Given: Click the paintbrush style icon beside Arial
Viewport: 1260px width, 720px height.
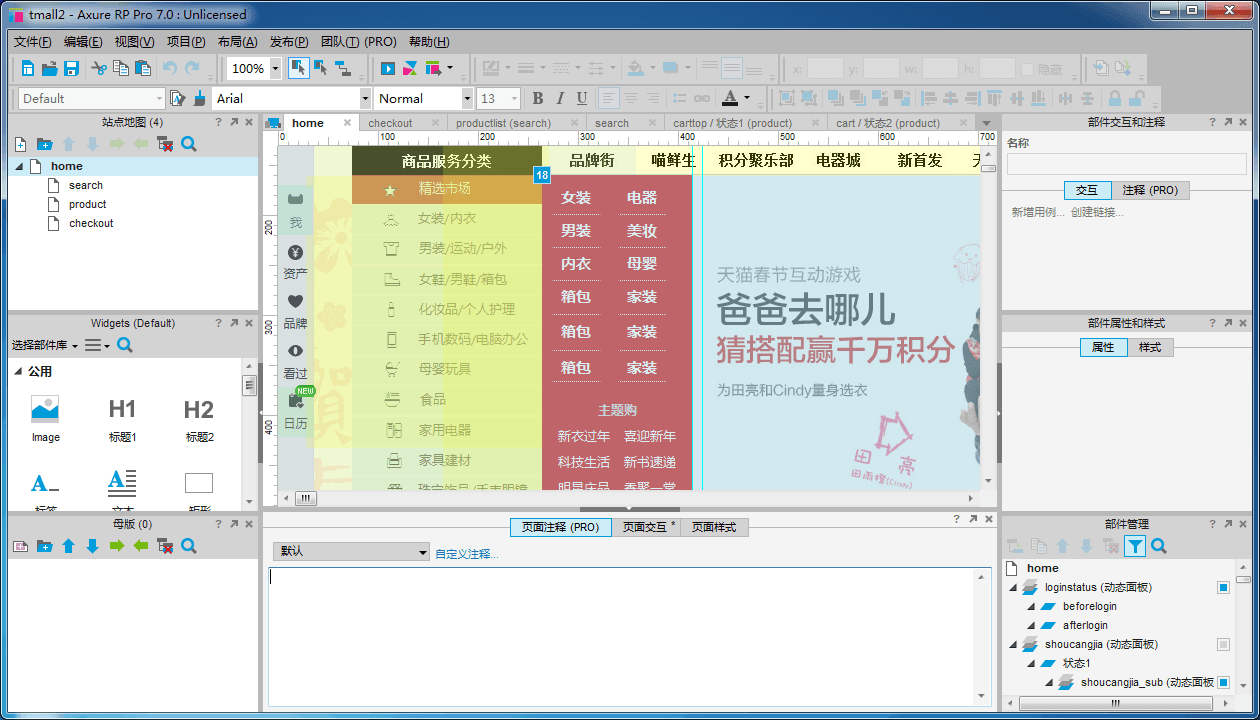Looking at the screenshot, I should click(x=200, y=98).
